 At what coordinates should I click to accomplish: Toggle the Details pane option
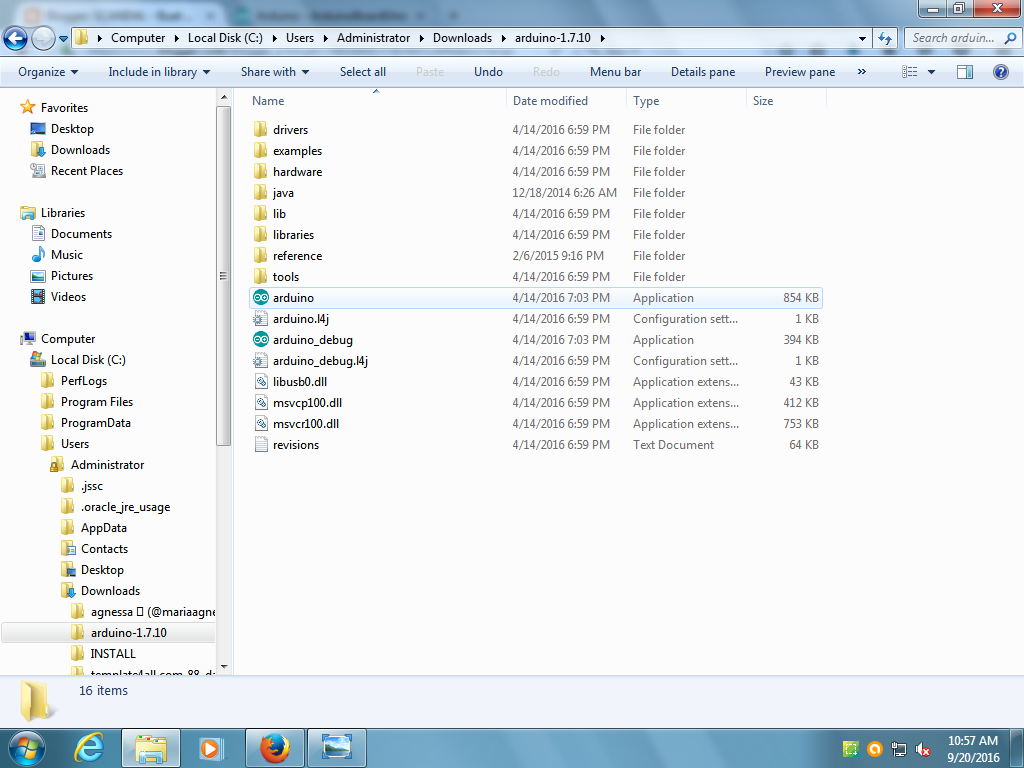(703, 72)
